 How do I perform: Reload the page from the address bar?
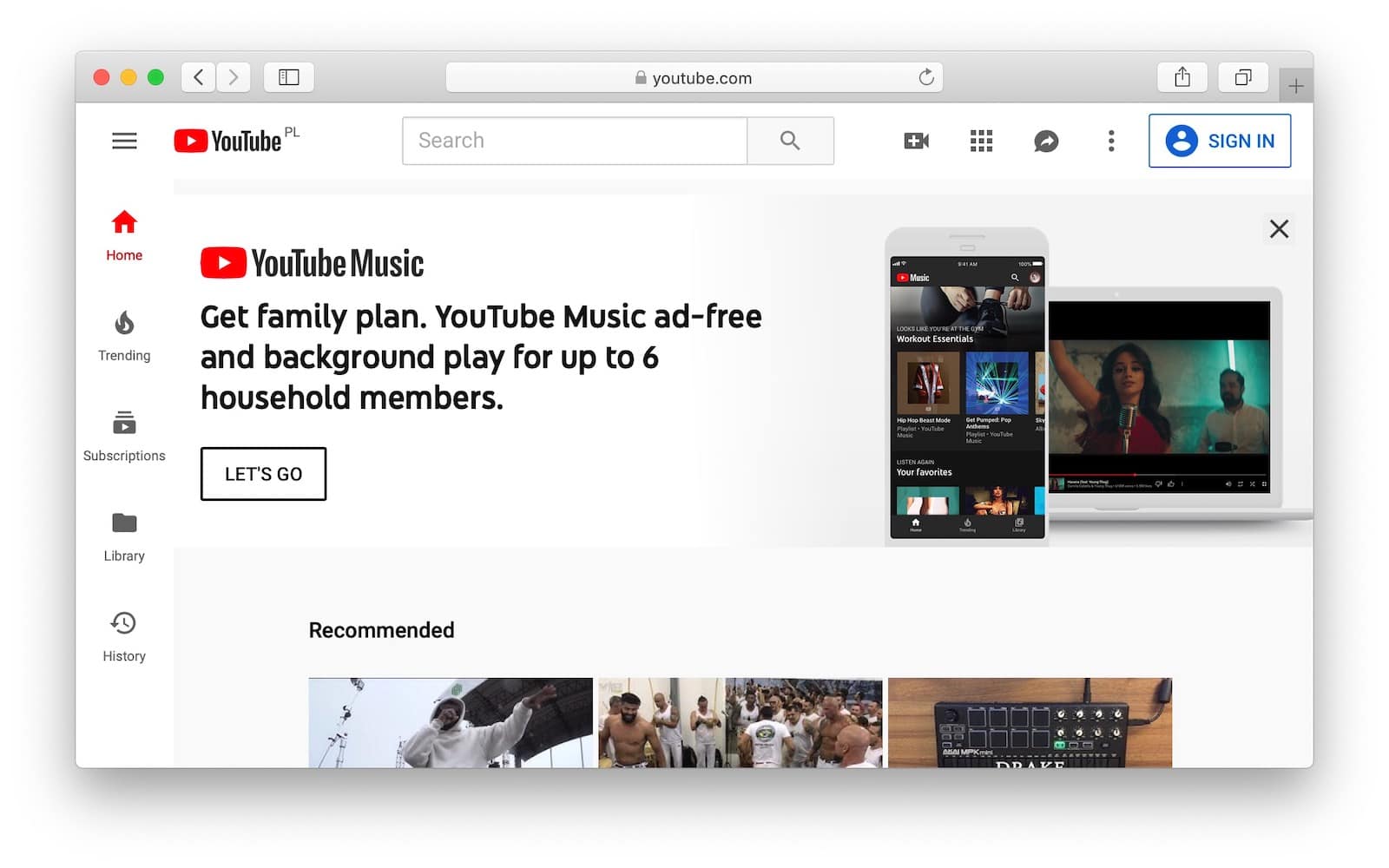(927, 77)
